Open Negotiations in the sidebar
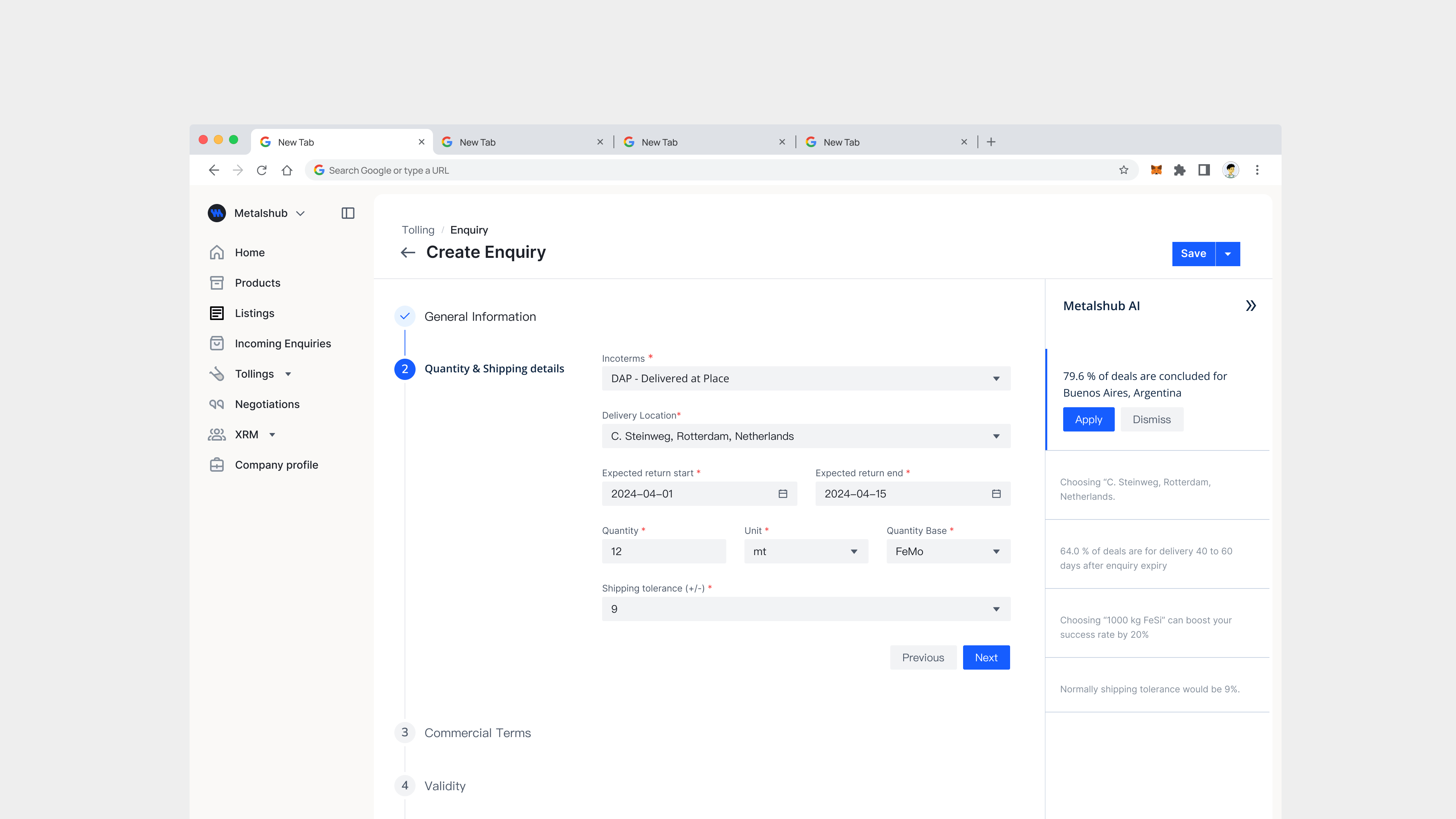Image resolution: width=1456 pixels, height=819 pixels. [267, 404]
